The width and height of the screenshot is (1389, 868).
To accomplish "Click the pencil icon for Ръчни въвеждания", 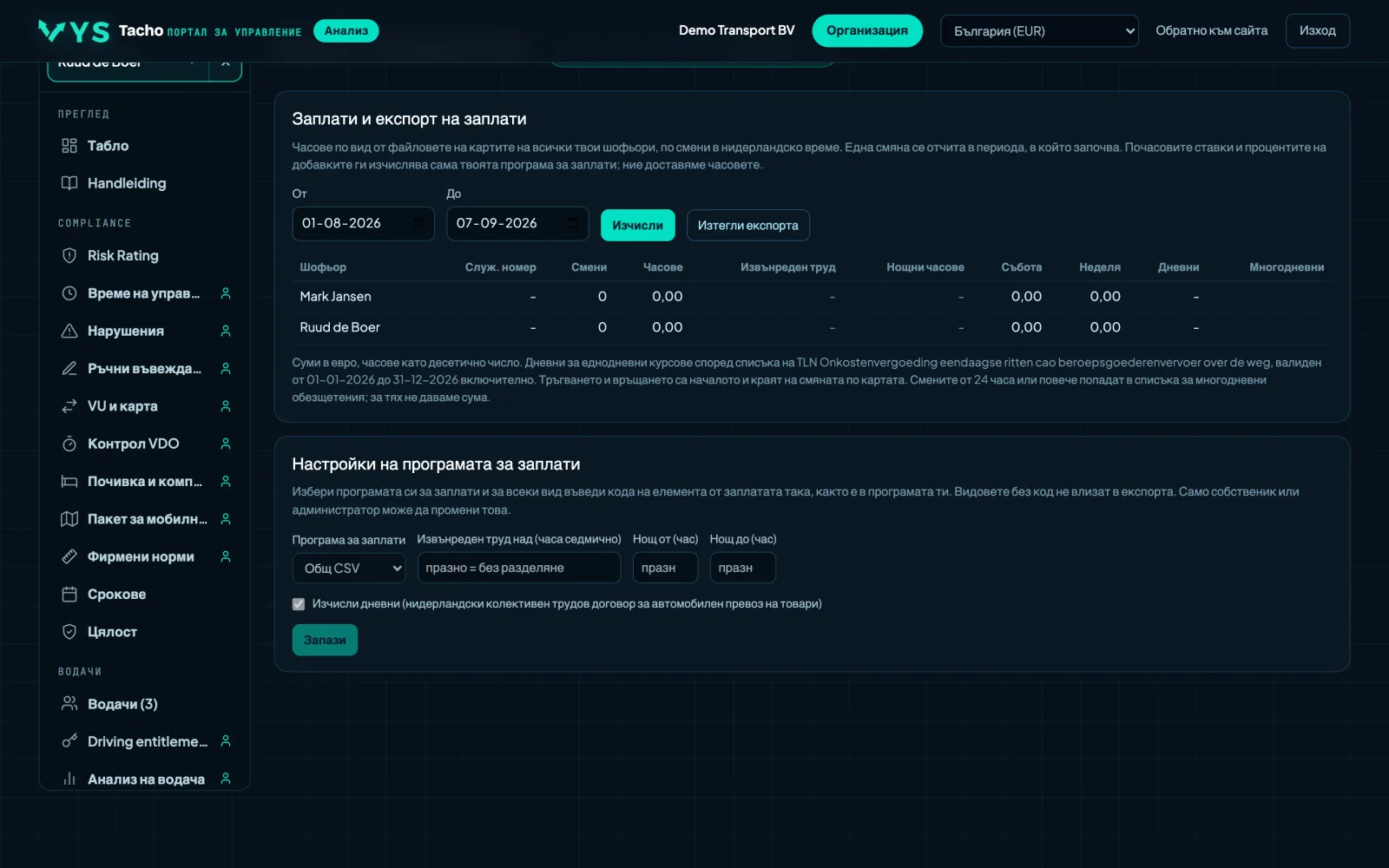I will pyautogui.click(x=69, y=369).
